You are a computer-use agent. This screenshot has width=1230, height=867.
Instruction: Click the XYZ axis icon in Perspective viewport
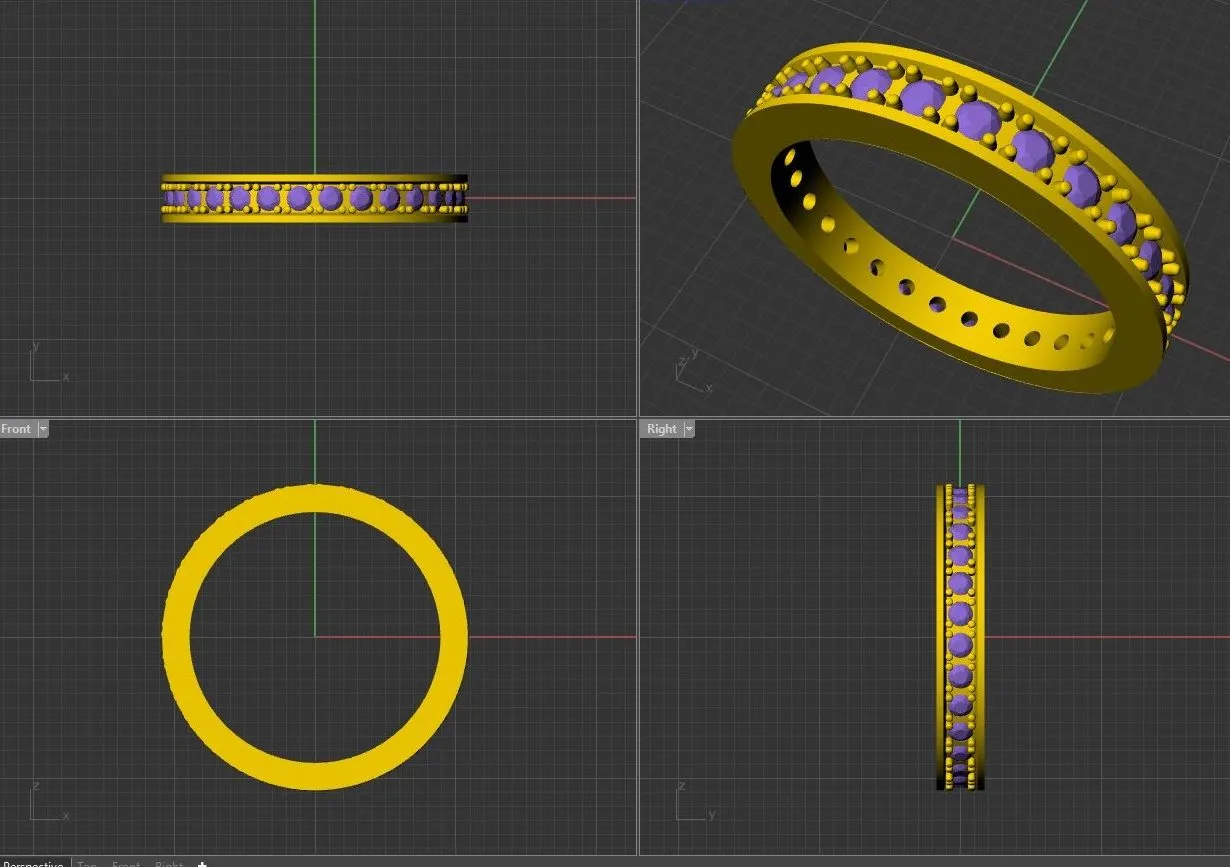click(x=690, y=373)
